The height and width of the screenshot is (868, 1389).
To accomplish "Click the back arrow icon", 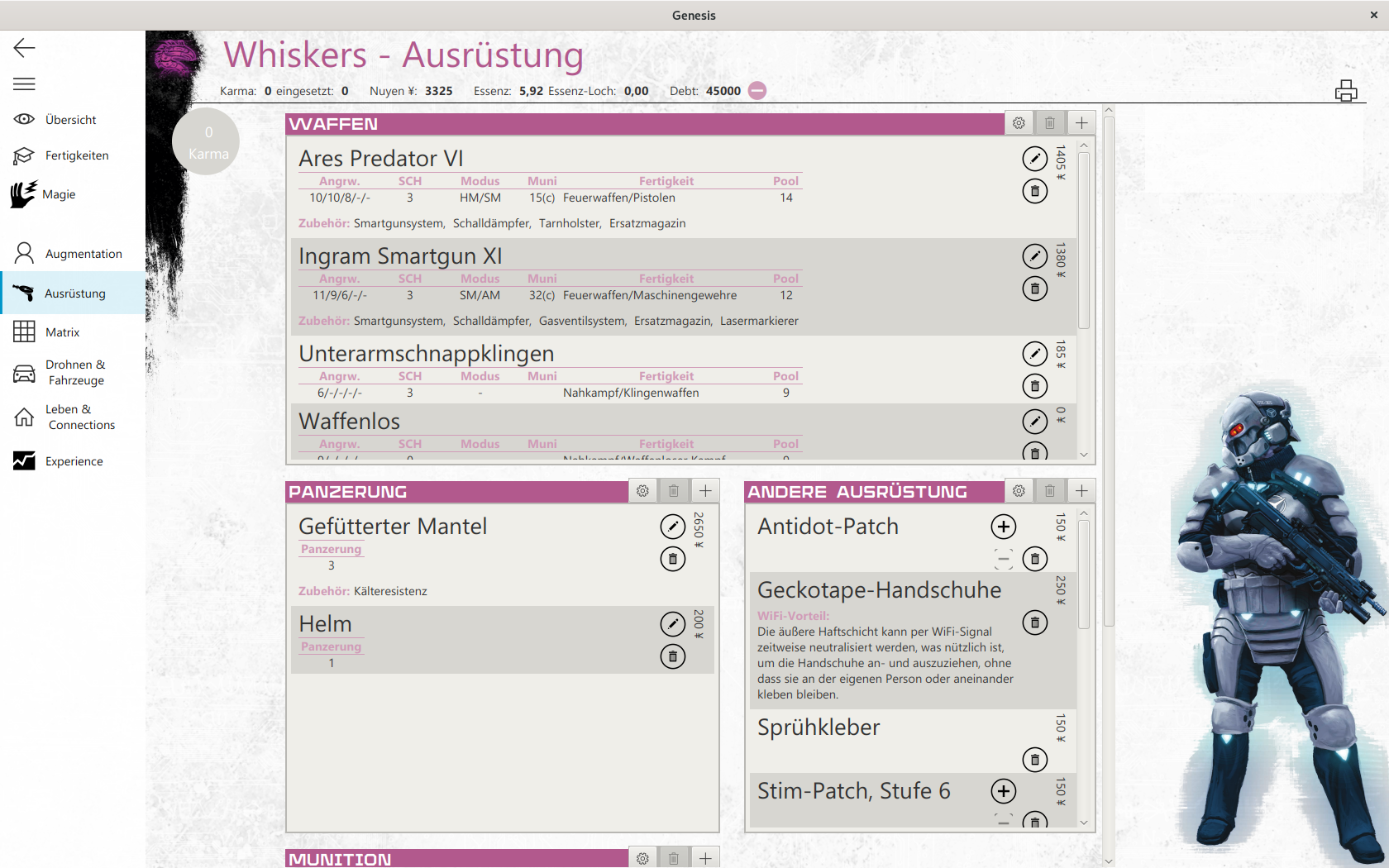I will click(x=24, y=48).
